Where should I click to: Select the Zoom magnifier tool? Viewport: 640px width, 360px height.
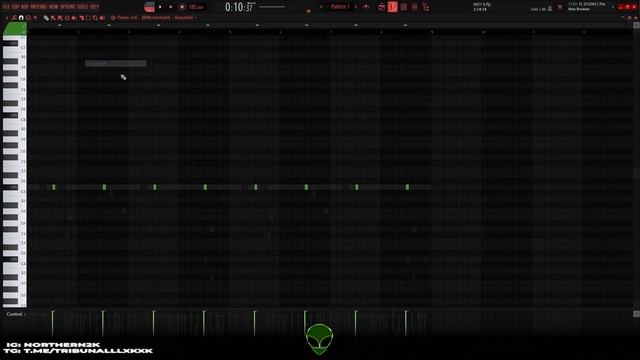tap(95, 18)
